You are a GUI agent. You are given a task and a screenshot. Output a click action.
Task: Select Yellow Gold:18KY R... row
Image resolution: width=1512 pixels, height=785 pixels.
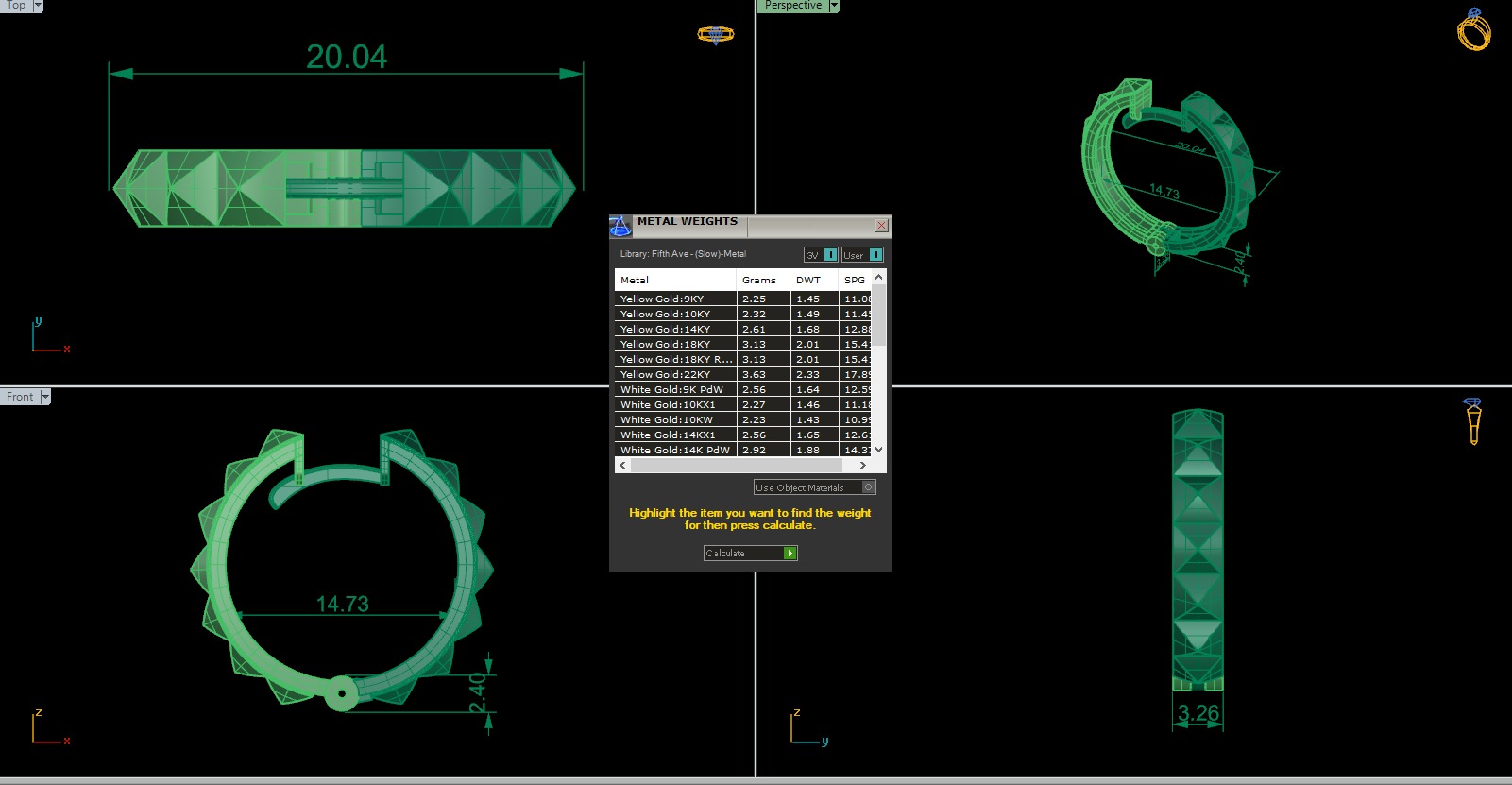click(743, 359)
